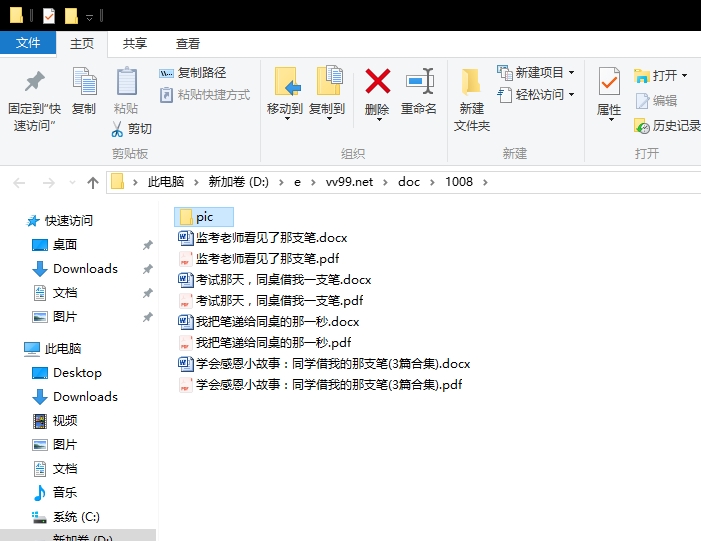Expand the 新建项目 dropdown
The height and width of the screenshot is (541, 701).
pyautogui.click(x=571, y=72)
